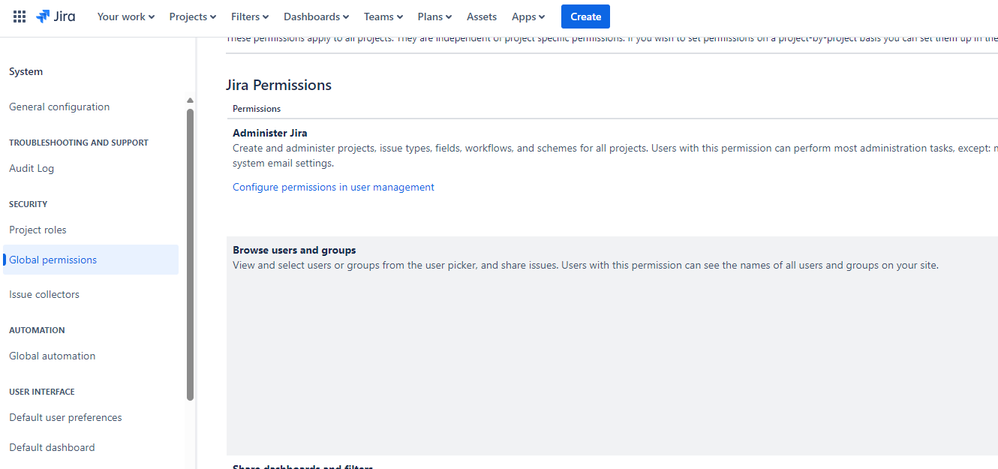The height and width of the screenshot is (469, 998).
Task: Click the blue Create button
Action: point(586,17)
